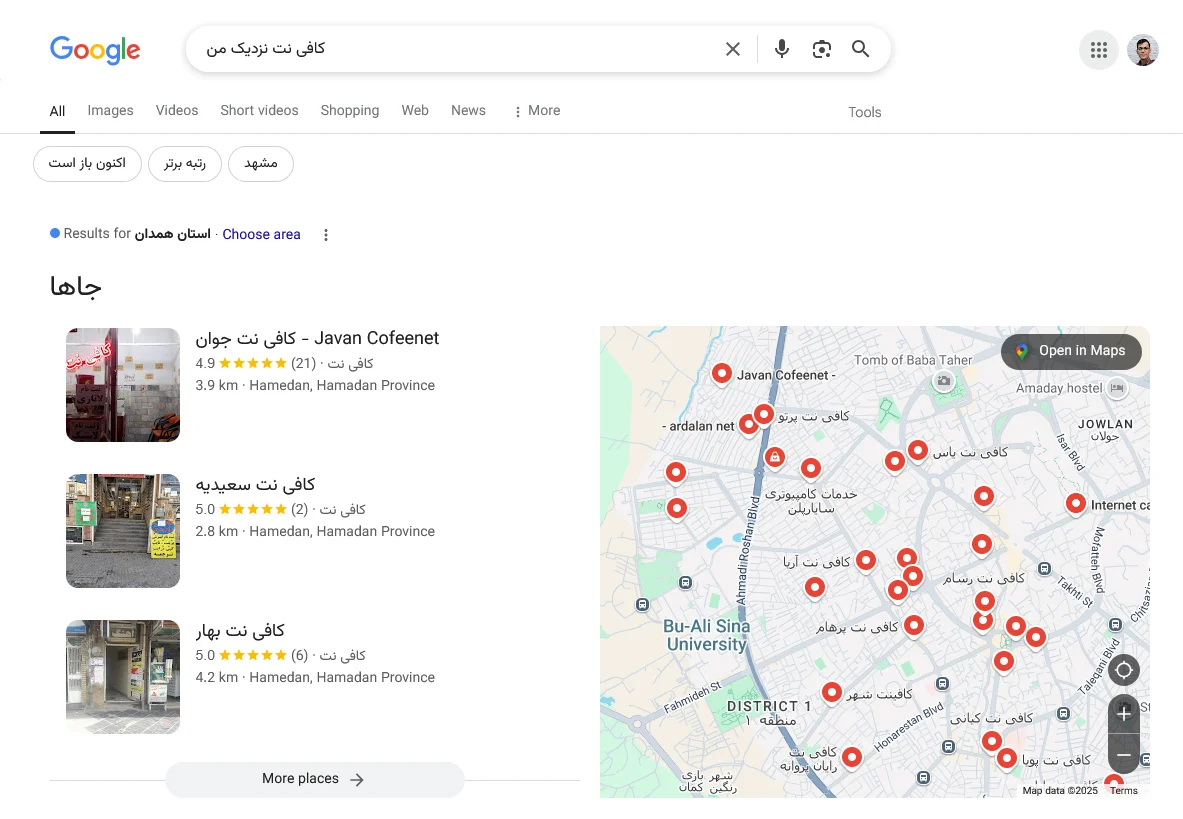The image size is (1183, 819).
Task: Click the 'استان همدان' results location text
Action: [x=173, y=235]
